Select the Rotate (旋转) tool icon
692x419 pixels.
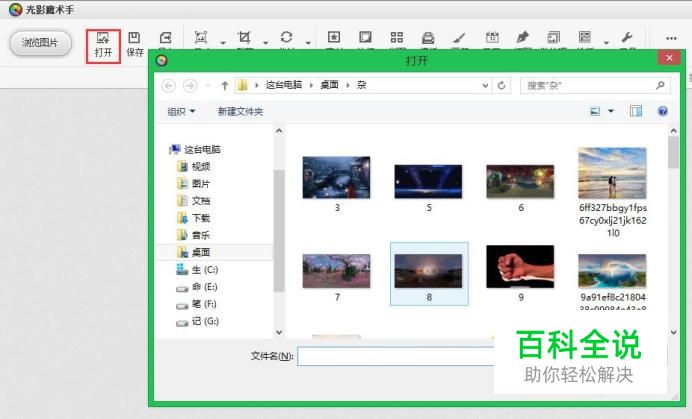(286, 38)
